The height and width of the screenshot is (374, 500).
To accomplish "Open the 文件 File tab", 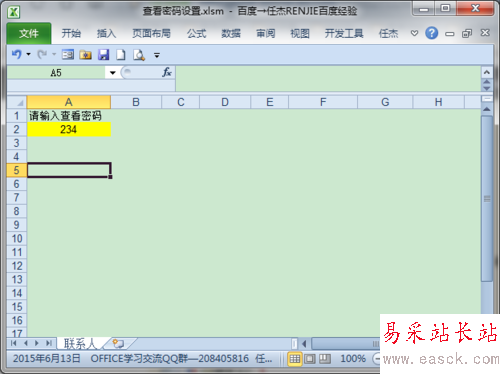I will coord(29,33).
